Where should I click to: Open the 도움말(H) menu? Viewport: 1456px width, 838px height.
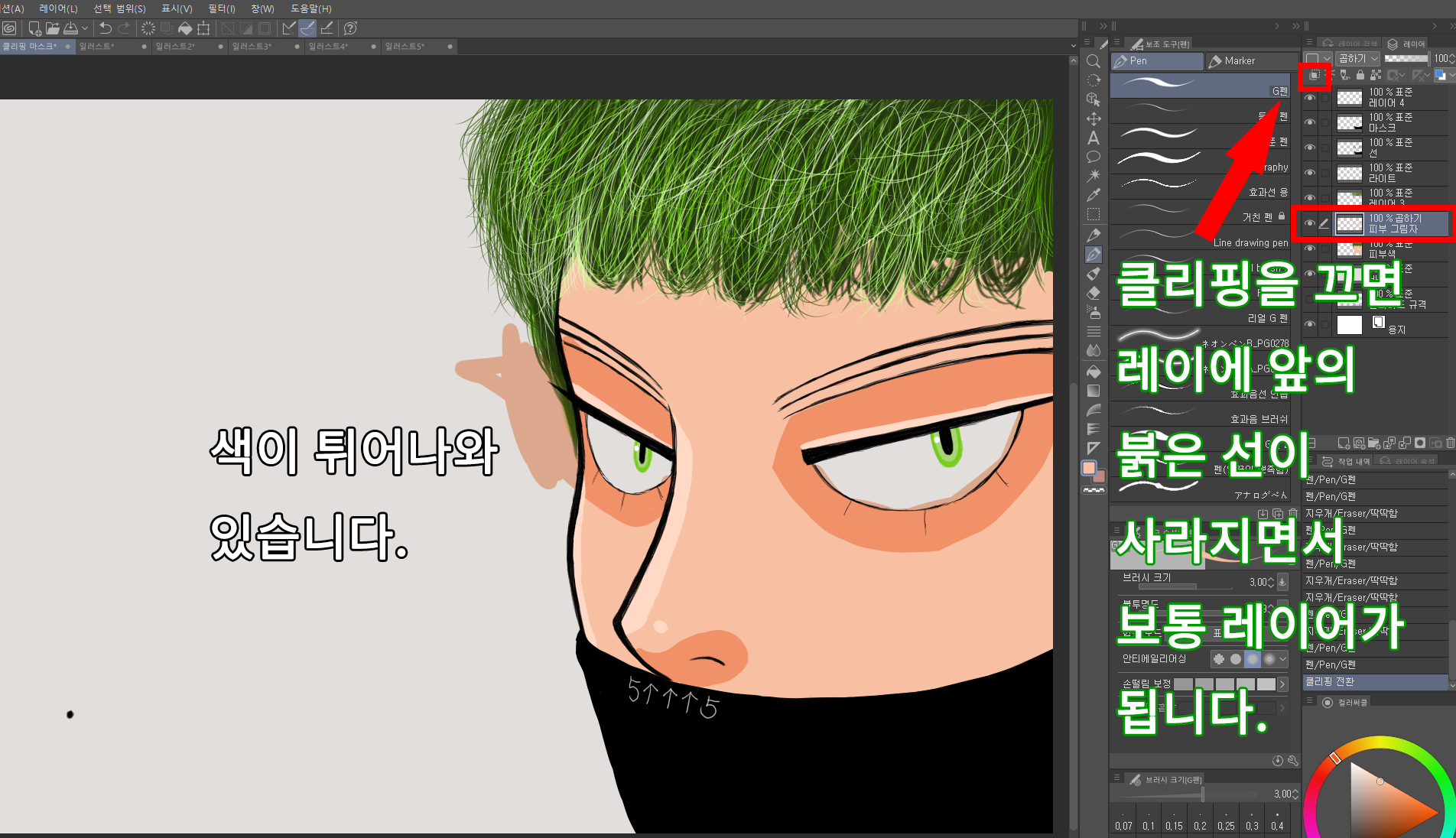(x=311, y=8)
